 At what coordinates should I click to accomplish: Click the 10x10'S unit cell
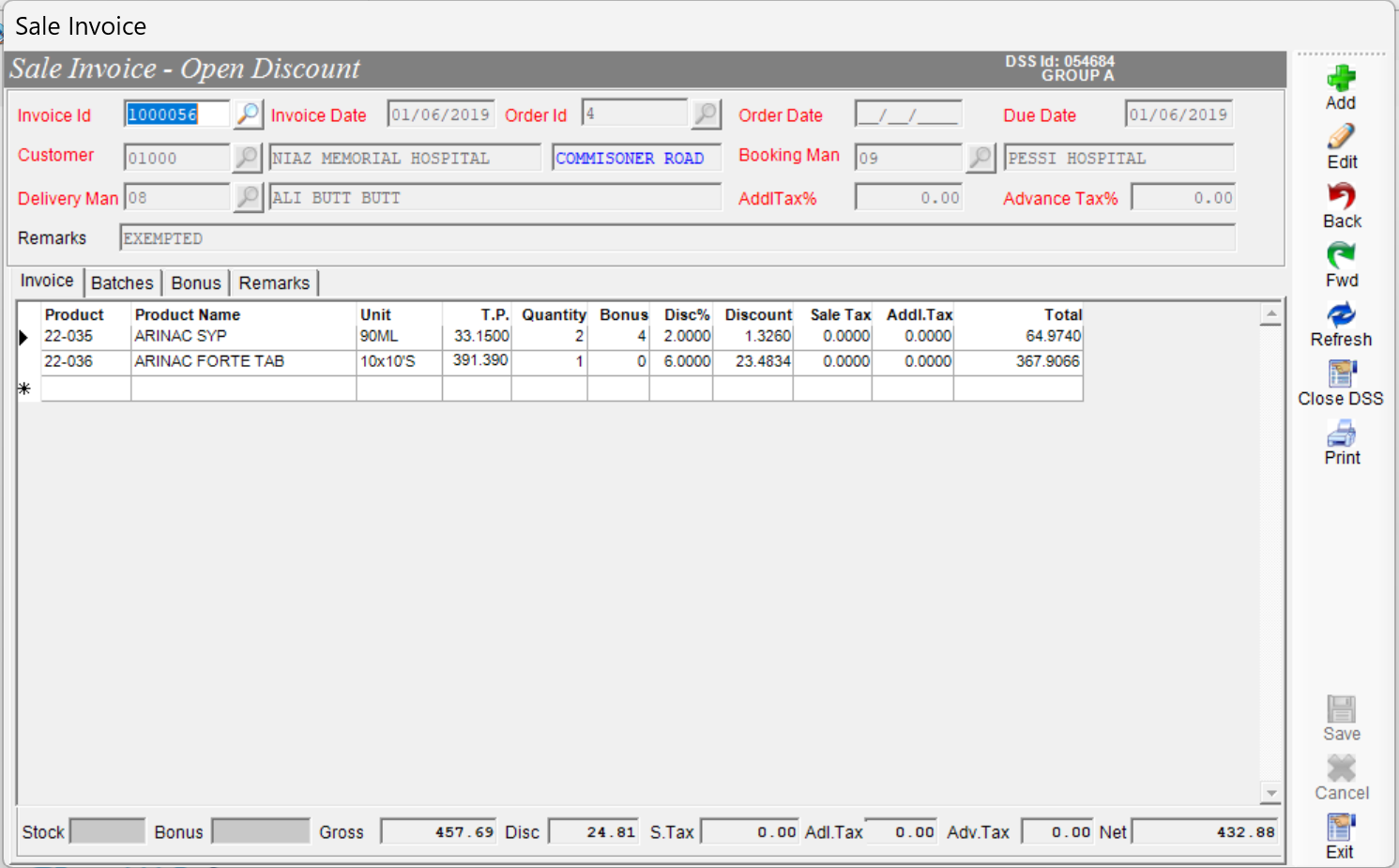(399, 361)
